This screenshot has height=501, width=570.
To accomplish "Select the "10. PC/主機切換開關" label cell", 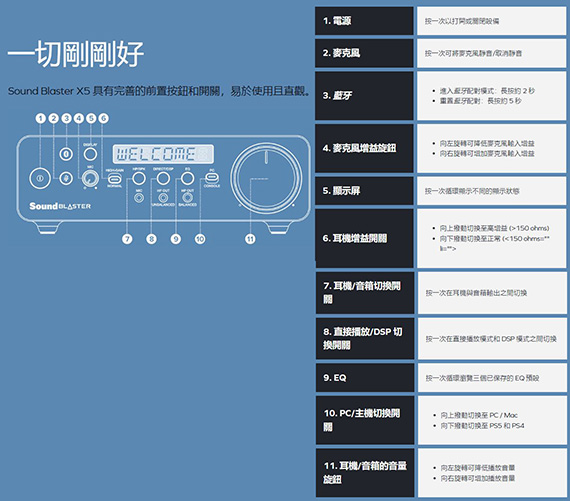I will coord(365,420).
